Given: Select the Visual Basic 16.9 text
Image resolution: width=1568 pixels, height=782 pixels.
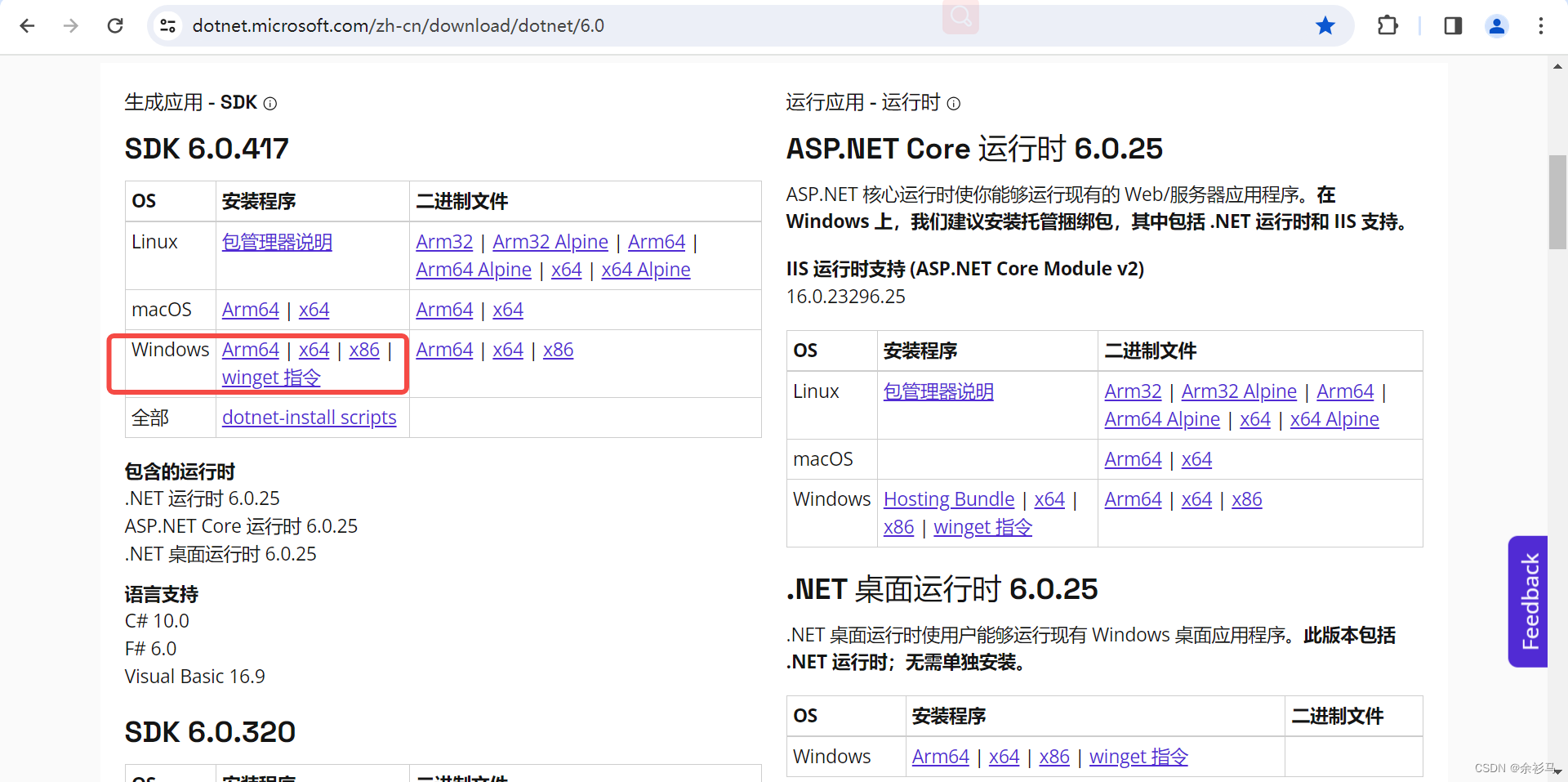Looking at the screenshot, I should (x=195, y=677).
